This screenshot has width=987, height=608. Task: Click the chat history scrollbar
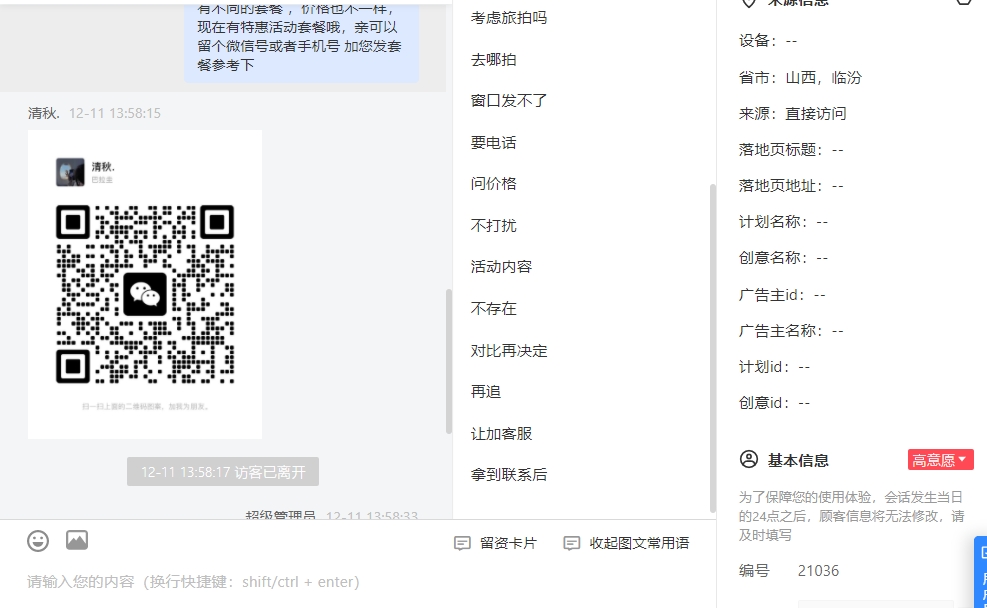point(449,361)
